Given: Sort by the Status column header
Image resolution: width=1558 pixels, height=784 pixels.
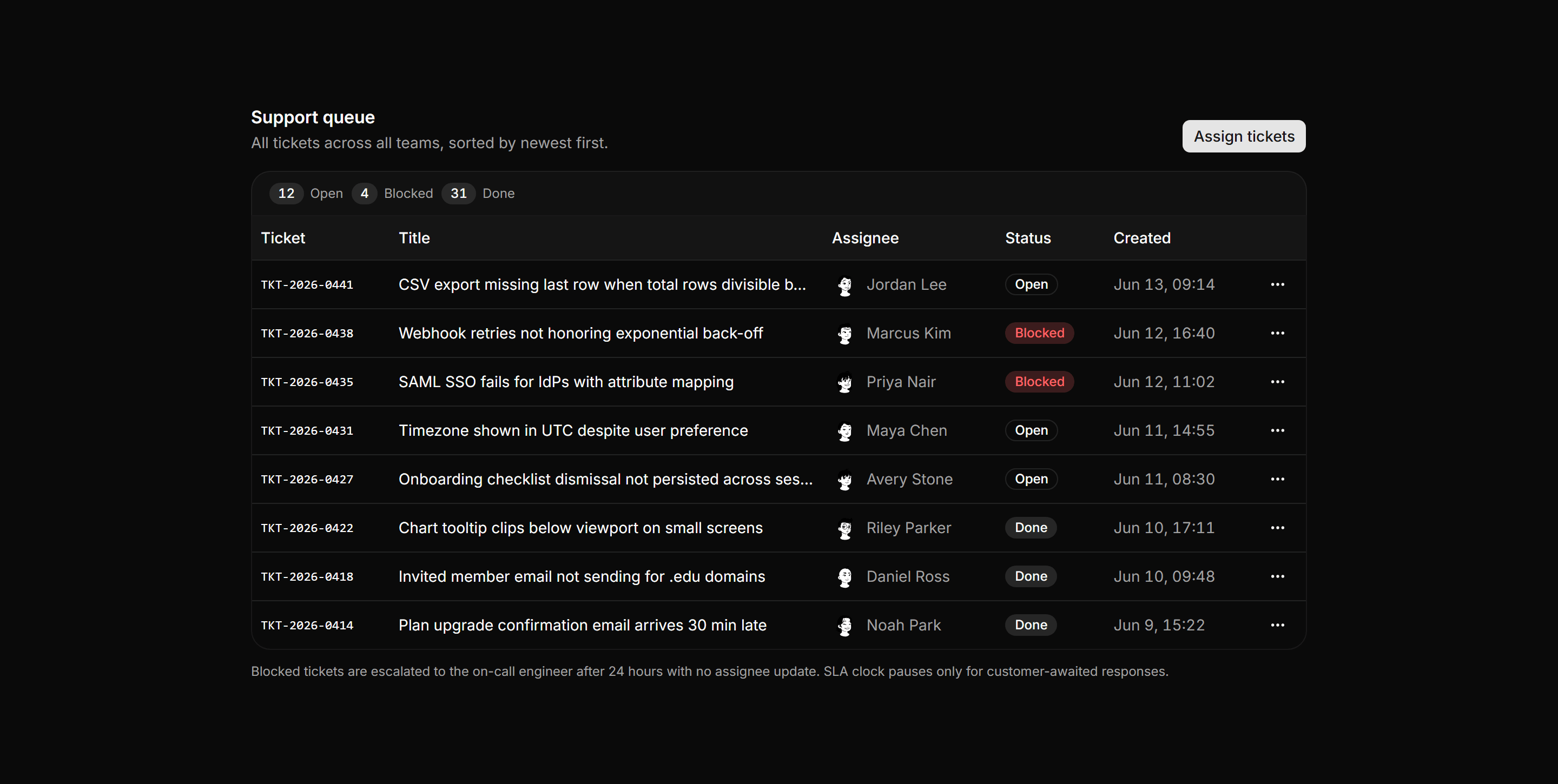Looking at the screenshot, I should click(1028, 238).
